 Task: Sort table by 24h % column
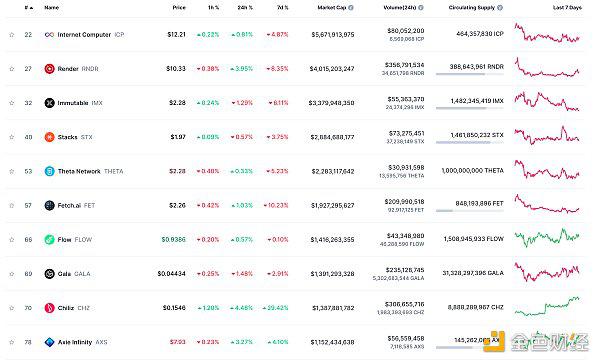(245, 8)
